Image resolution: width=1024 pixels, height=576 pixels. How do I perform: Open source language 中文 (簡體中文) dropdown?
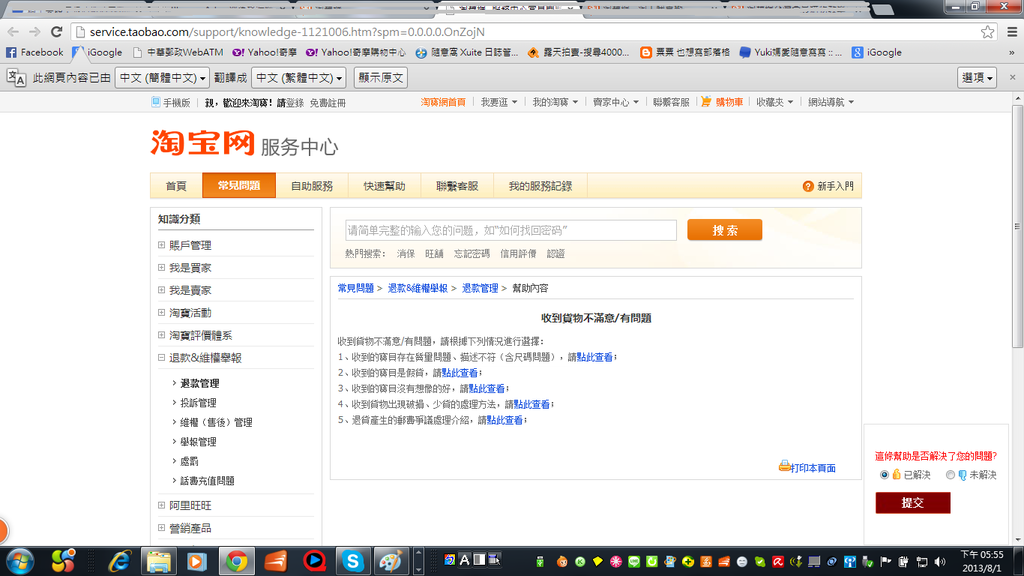pos(162,78)
